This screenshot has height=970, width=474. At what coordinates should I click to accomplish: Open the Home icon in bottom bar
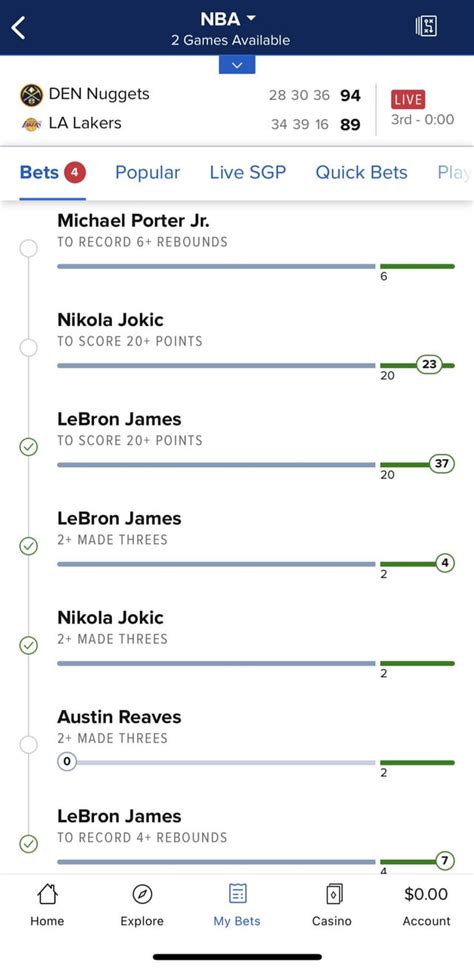pos(47,894)
